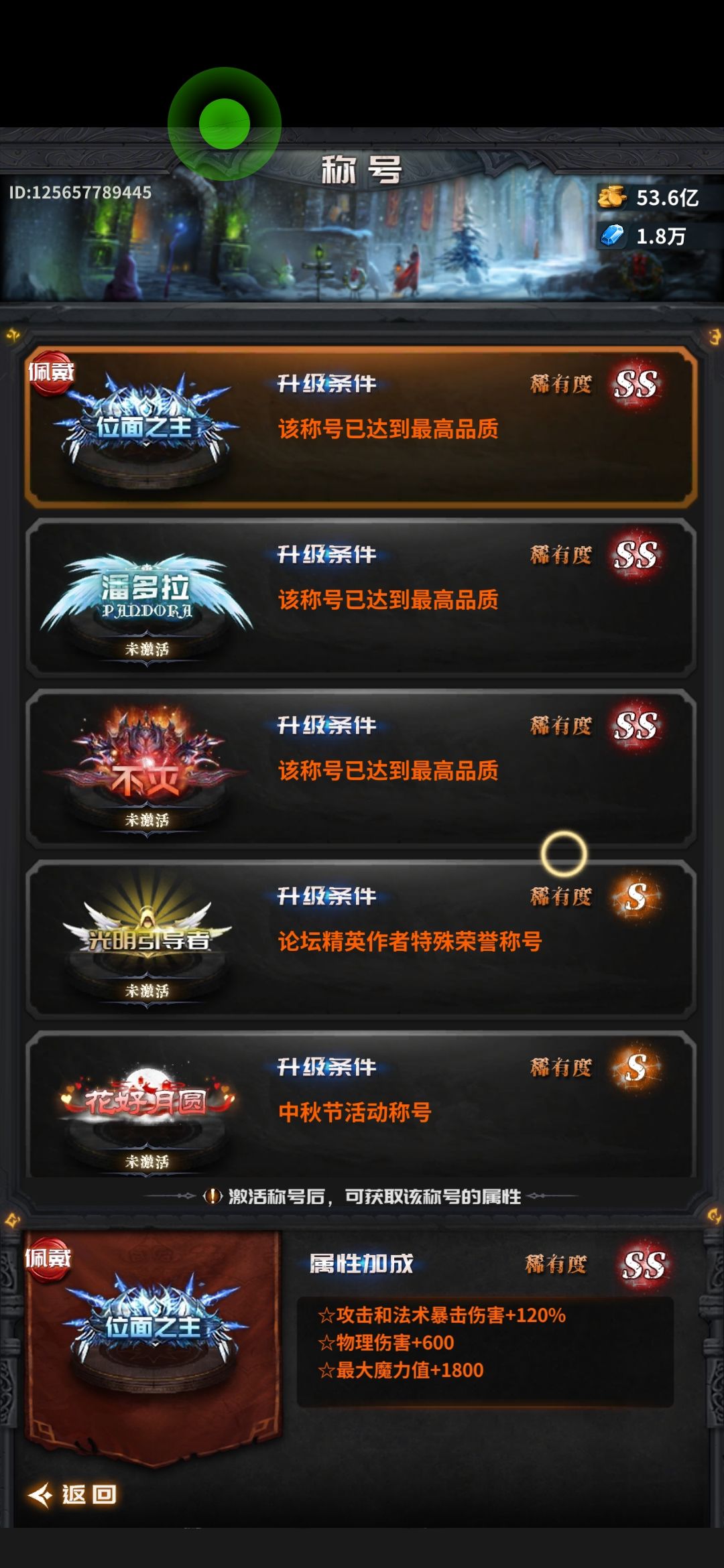The width and height of the screenshot is (724, 1568).
Task: Tap the 属性加成 attribute bonus text box
Action: pos(485,1351)
